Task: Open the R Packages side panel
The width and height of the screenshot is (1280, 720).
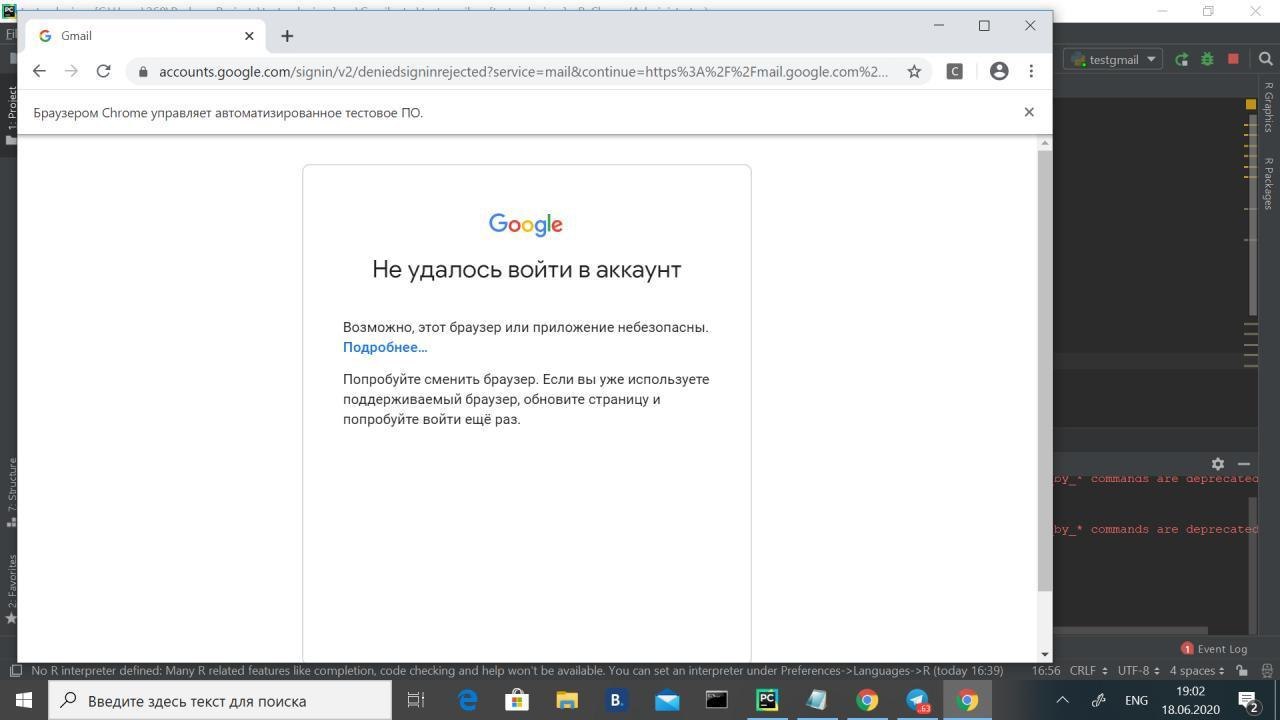Action: (1269, 183)
